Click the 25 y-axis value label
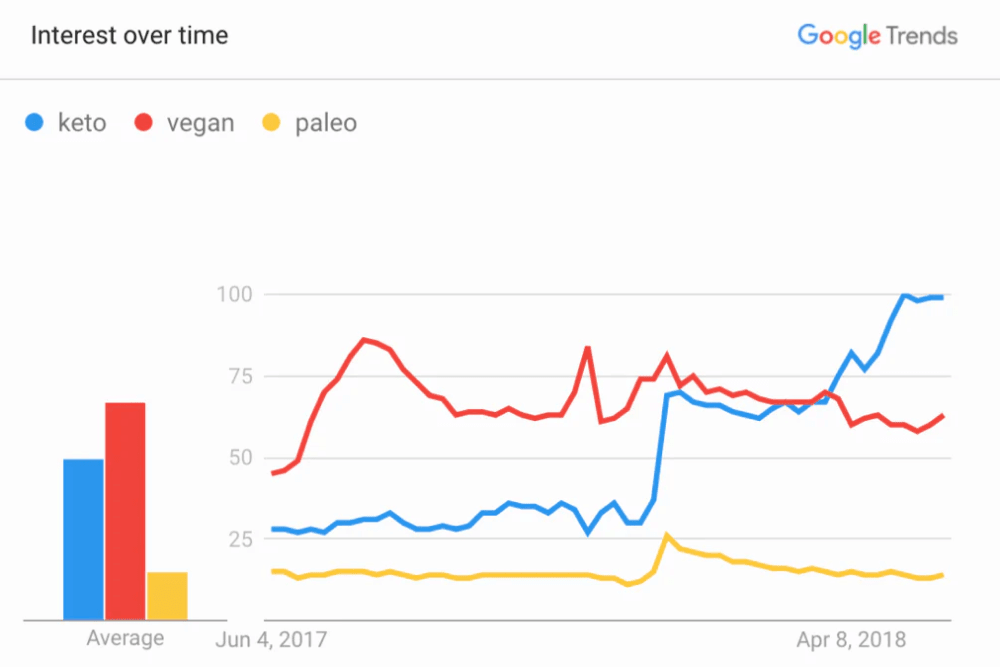The width and height of the screenshot is (1000, 667). (240, 540)
